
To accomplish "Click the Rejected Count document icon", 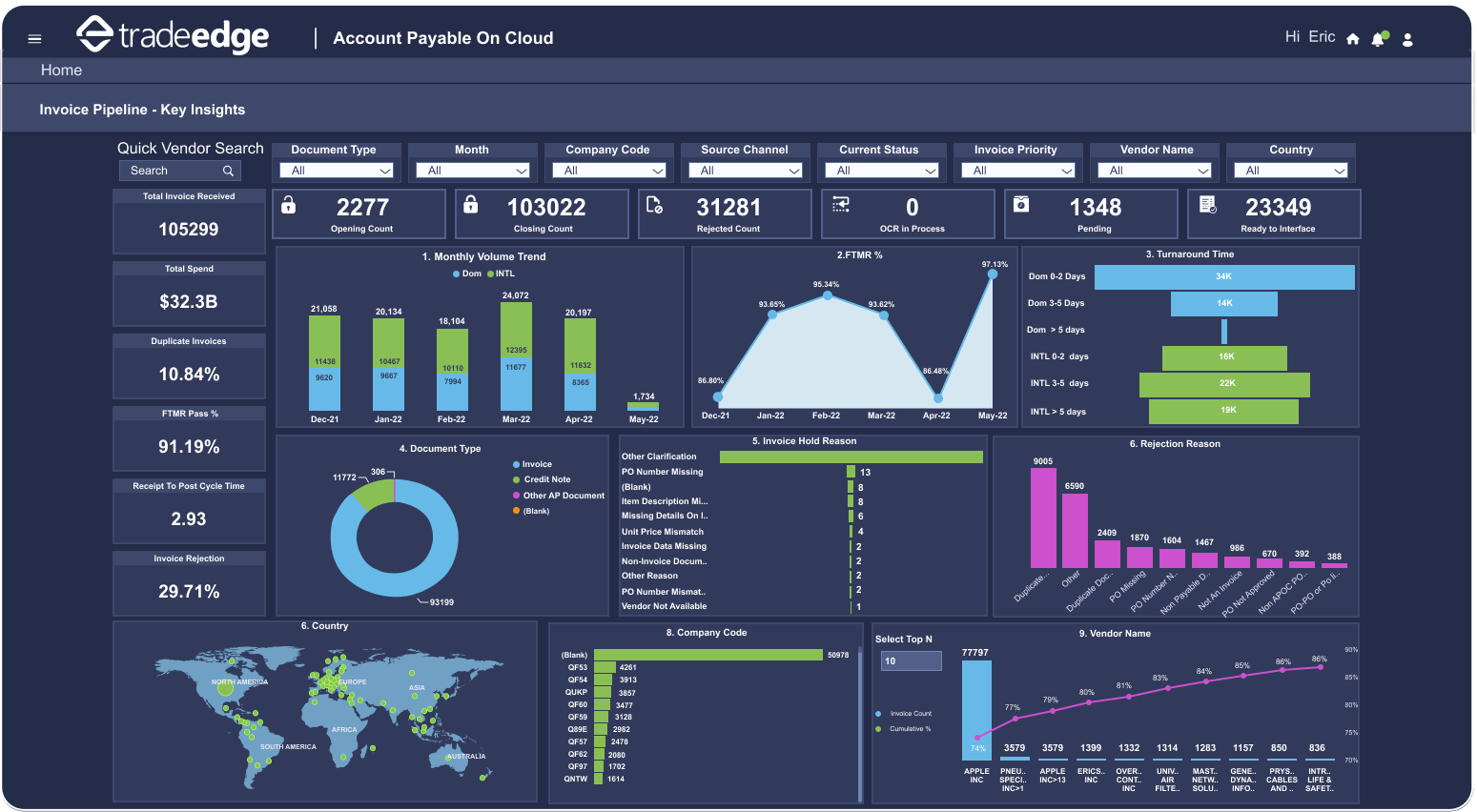I will 654,205.
